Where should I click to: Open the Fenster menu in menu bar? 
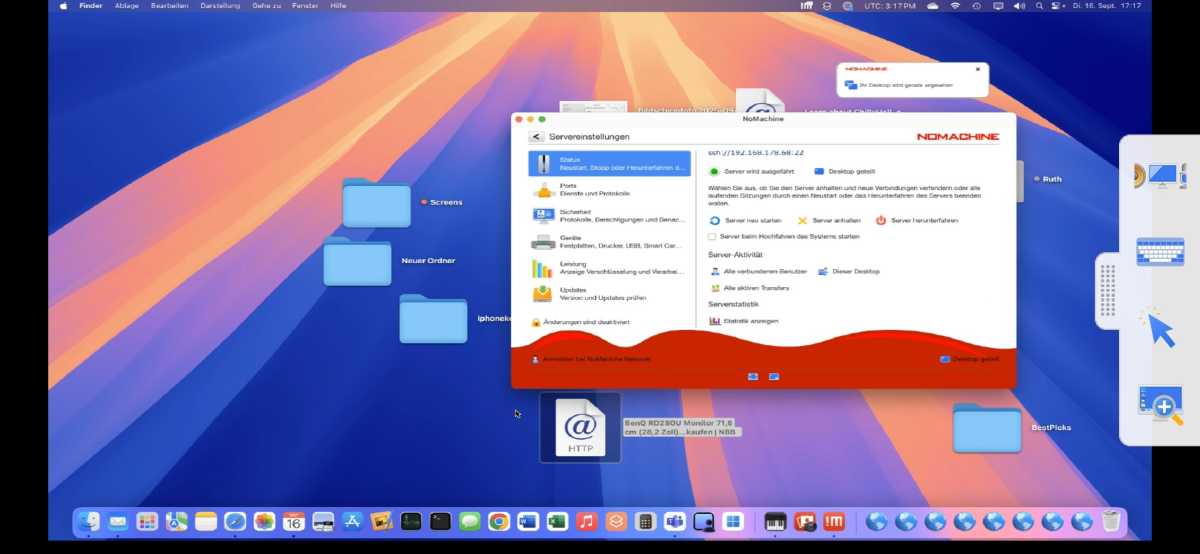point(306,6)
